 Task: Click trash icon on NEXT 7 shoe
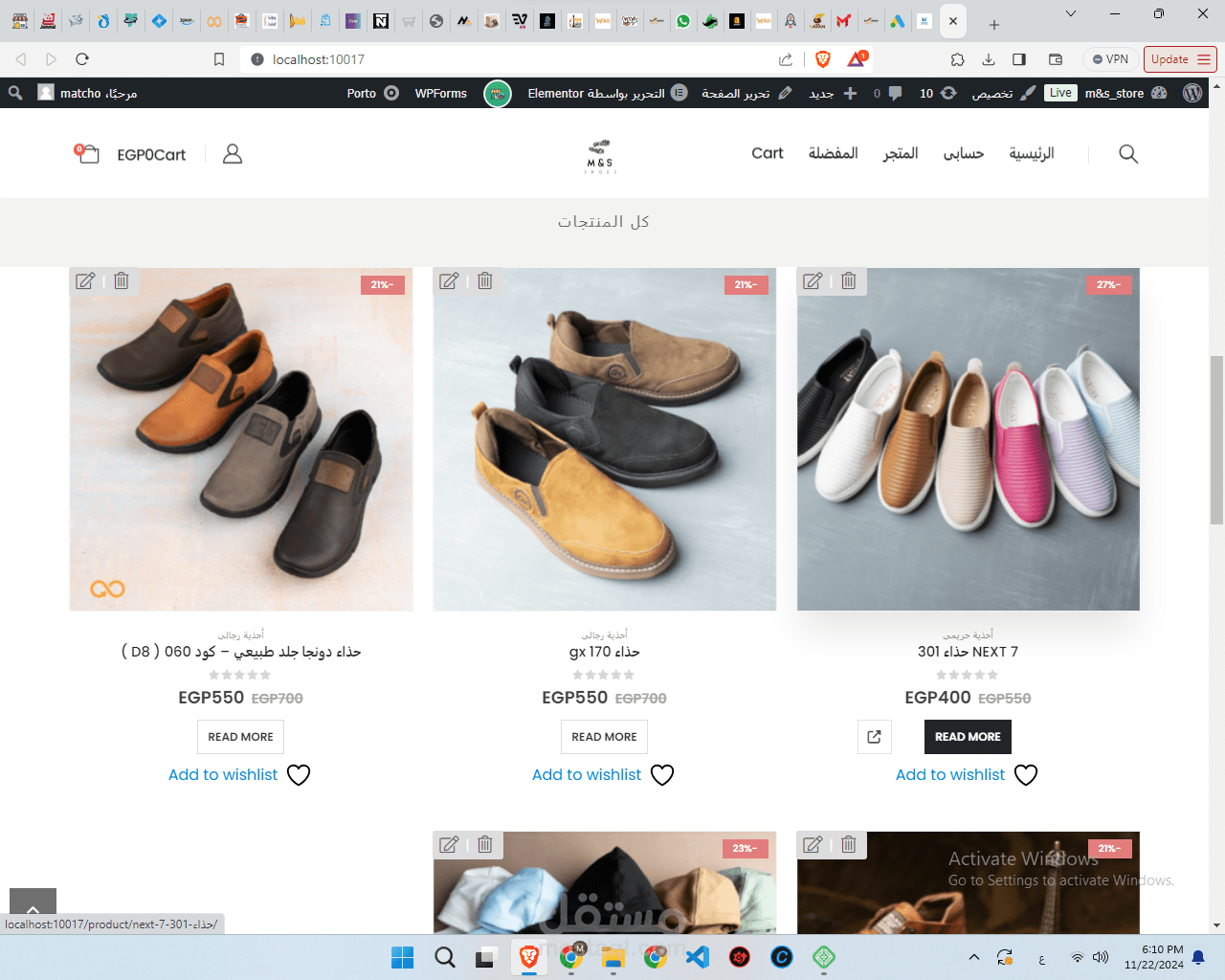(x=849, y=280)
